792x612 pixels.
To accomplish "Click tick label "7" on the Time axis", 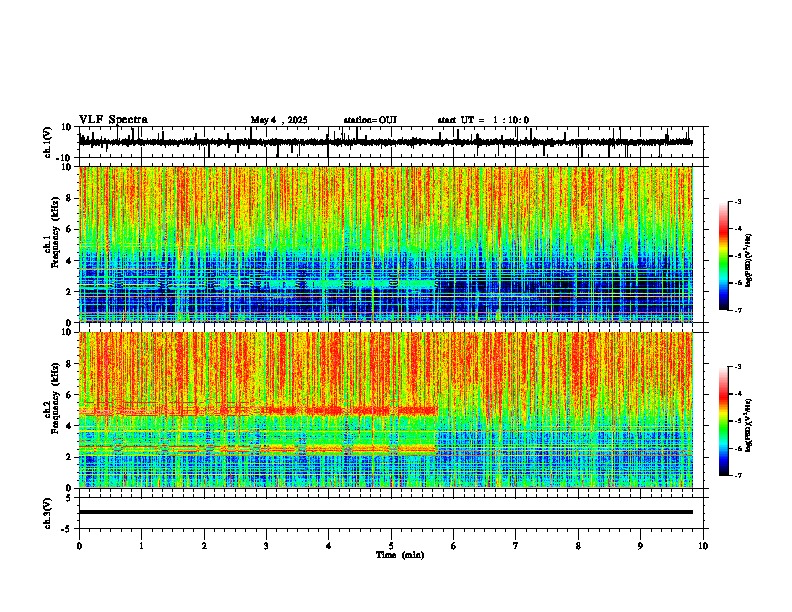I will (x=516, y=545).
